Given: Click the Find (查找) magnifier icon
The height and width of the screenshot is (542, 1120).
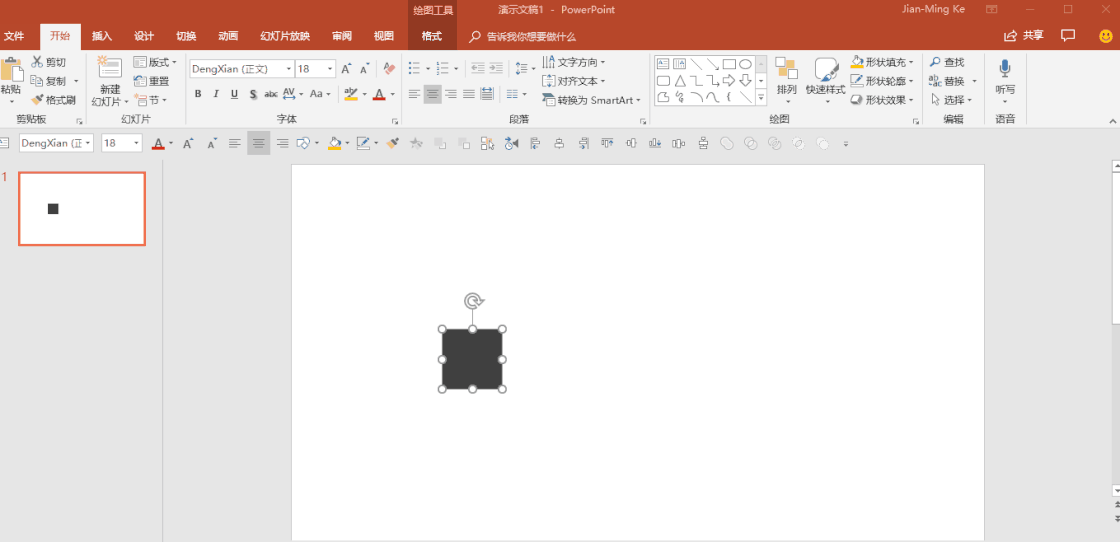Looking at the screenshot, I should [935, 62].
